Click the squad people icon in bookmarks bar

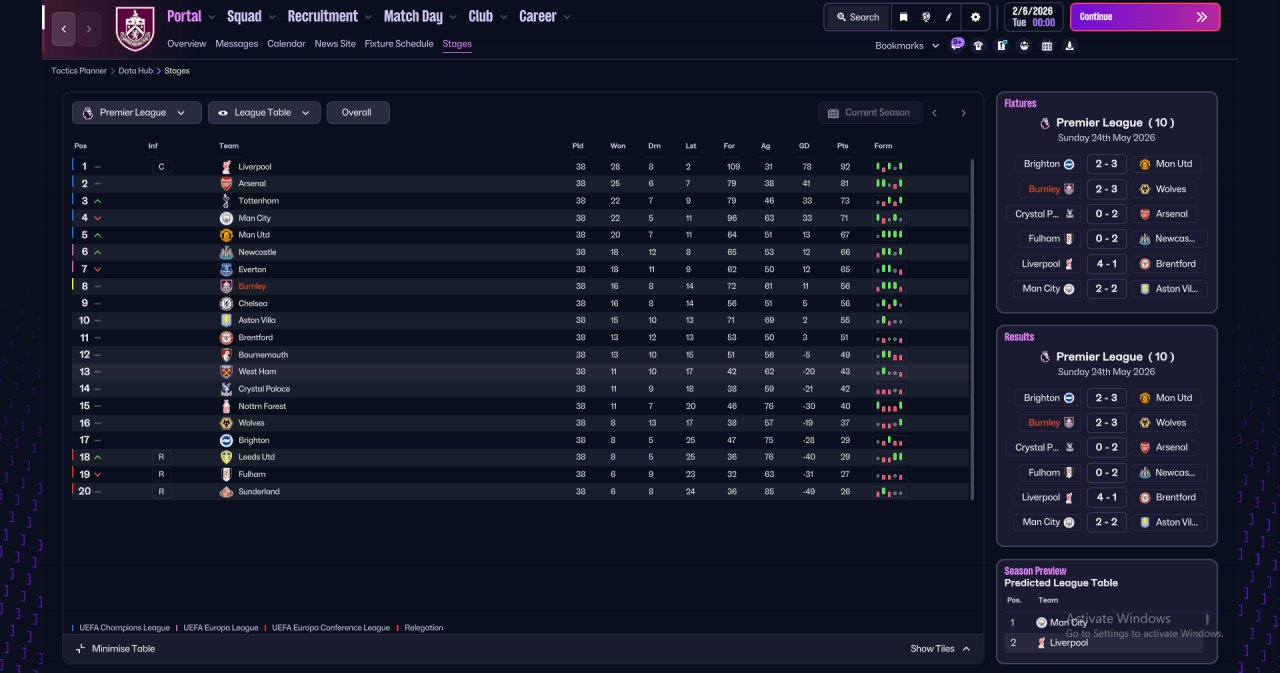coord(1024,45)
